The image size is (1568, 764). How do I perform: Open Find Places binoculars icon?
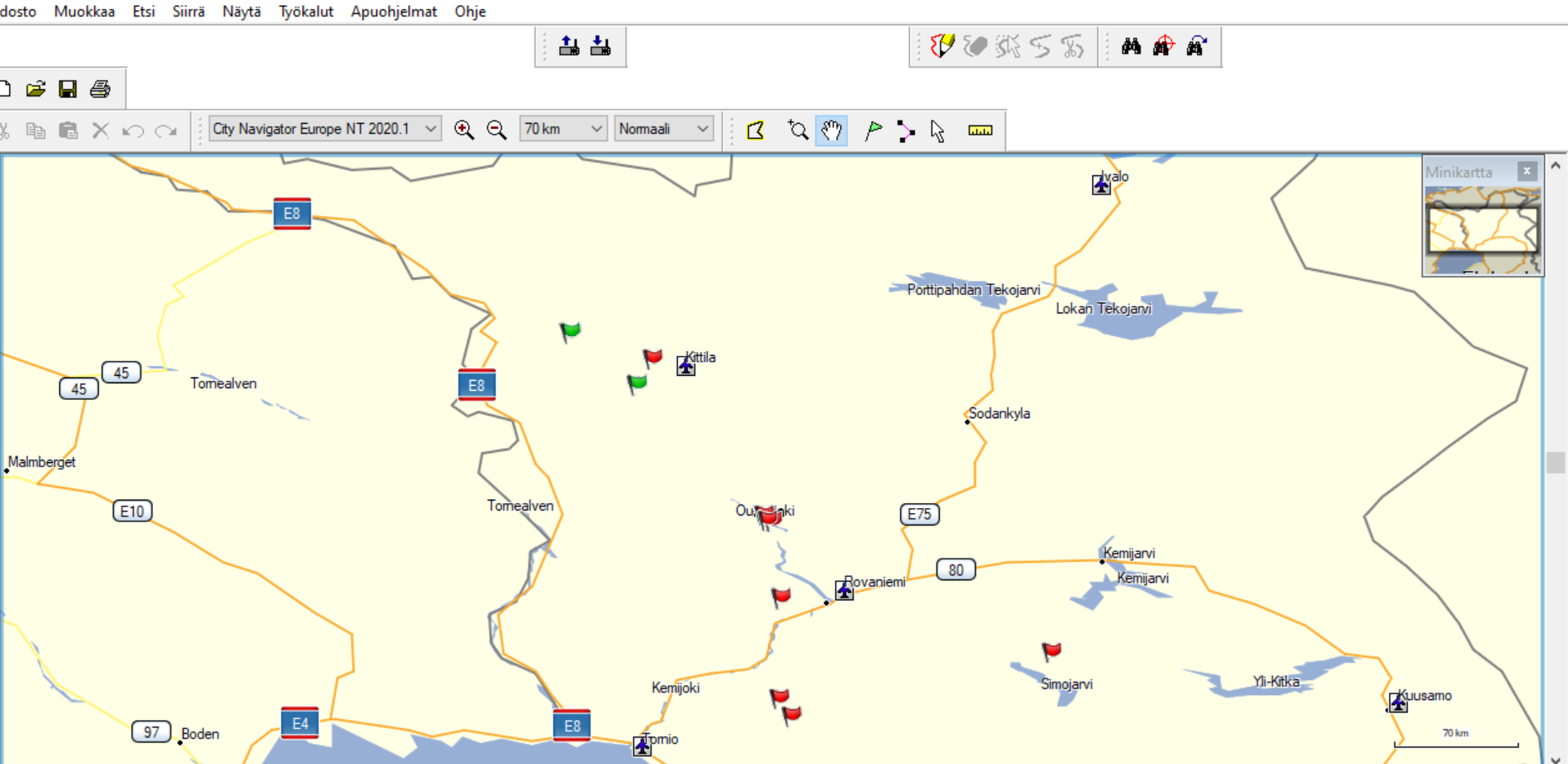pos(1130,47)
